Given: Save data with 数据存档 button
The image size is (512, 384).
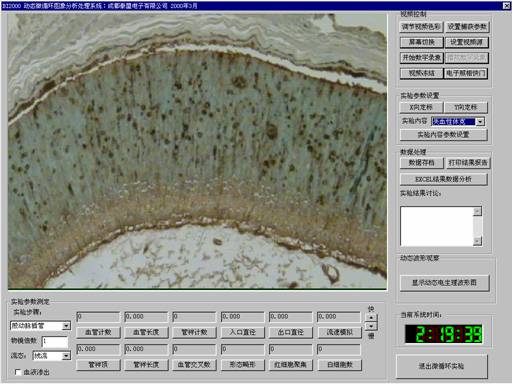Looking at the screenshot, I should 421,163.
